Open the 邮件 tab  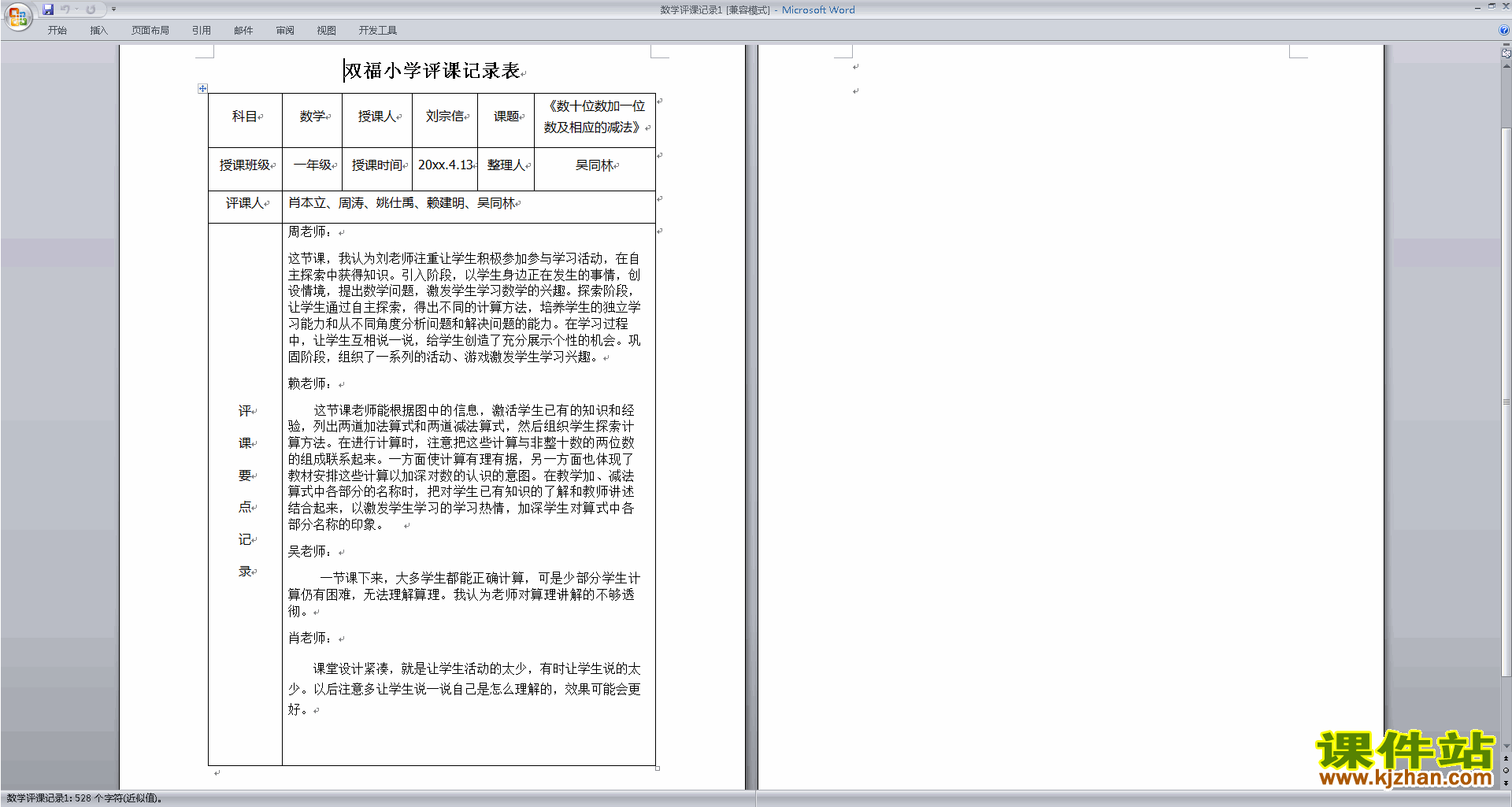pos(243,31)
